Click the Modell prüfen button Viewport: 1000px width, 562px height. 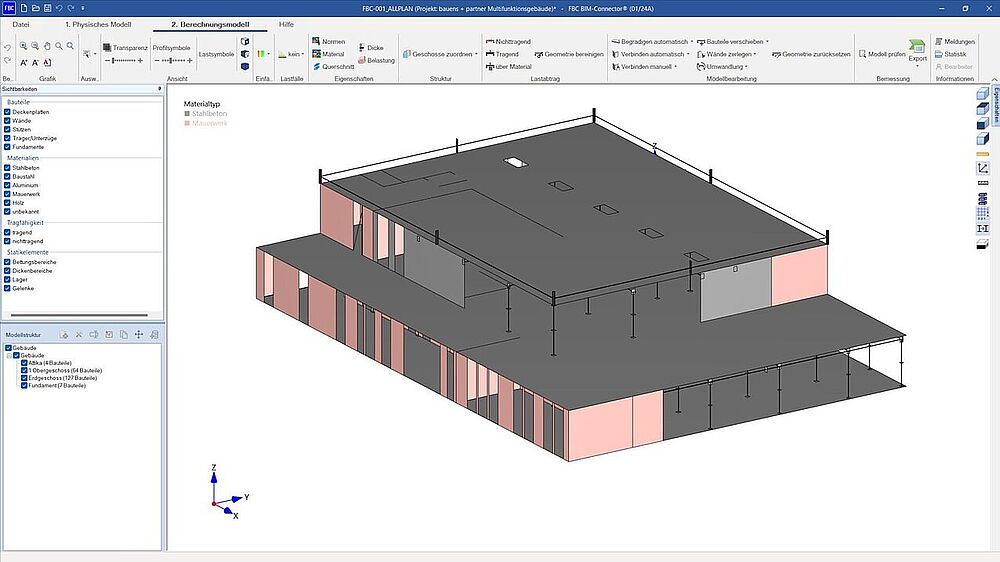coord(881,54)
